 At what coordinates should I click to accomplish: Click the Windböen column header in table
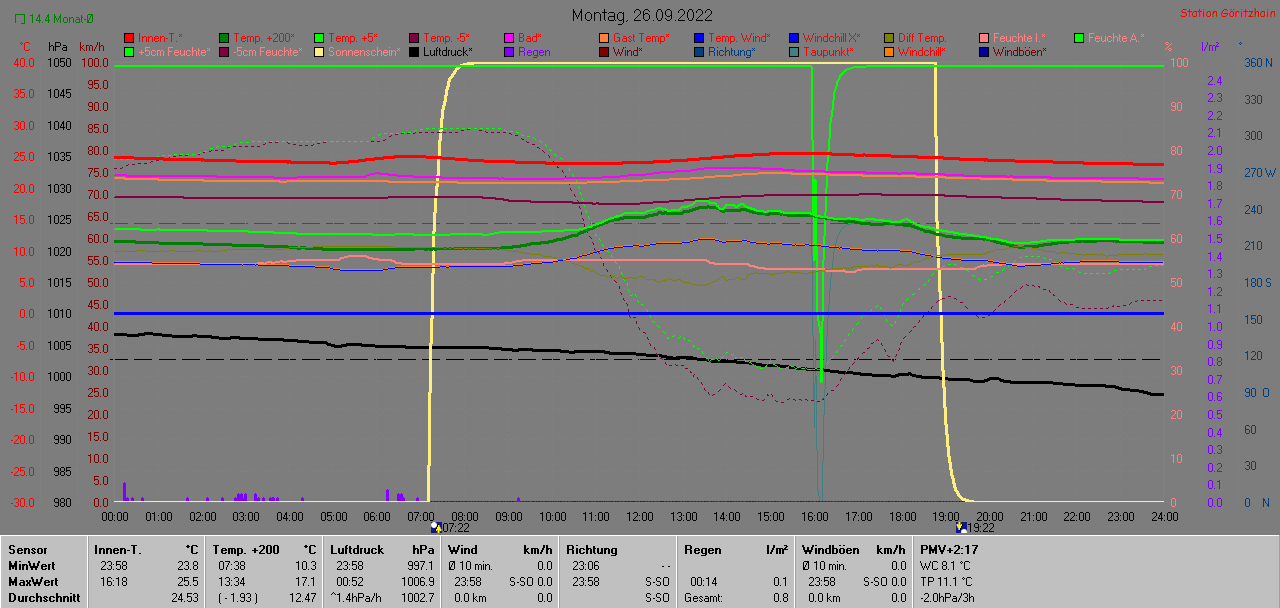click(x=829, y=549)
